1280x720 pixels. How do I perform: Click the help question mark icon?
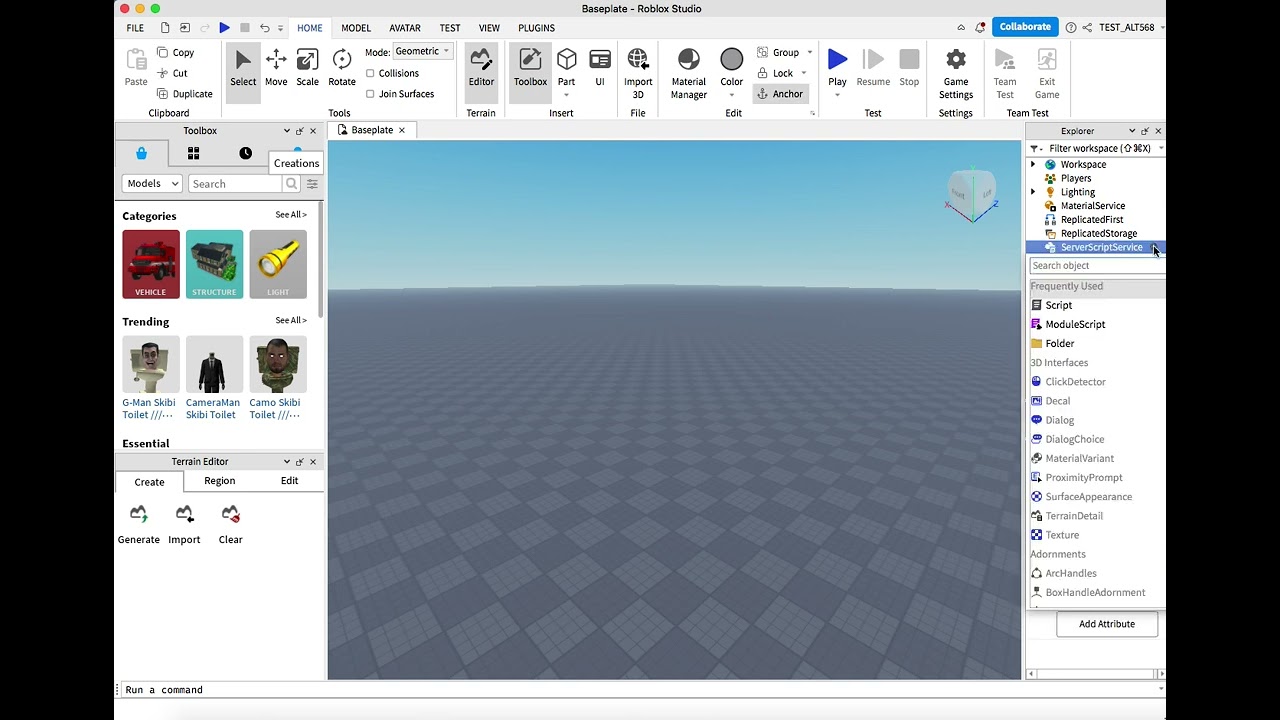1071,27
